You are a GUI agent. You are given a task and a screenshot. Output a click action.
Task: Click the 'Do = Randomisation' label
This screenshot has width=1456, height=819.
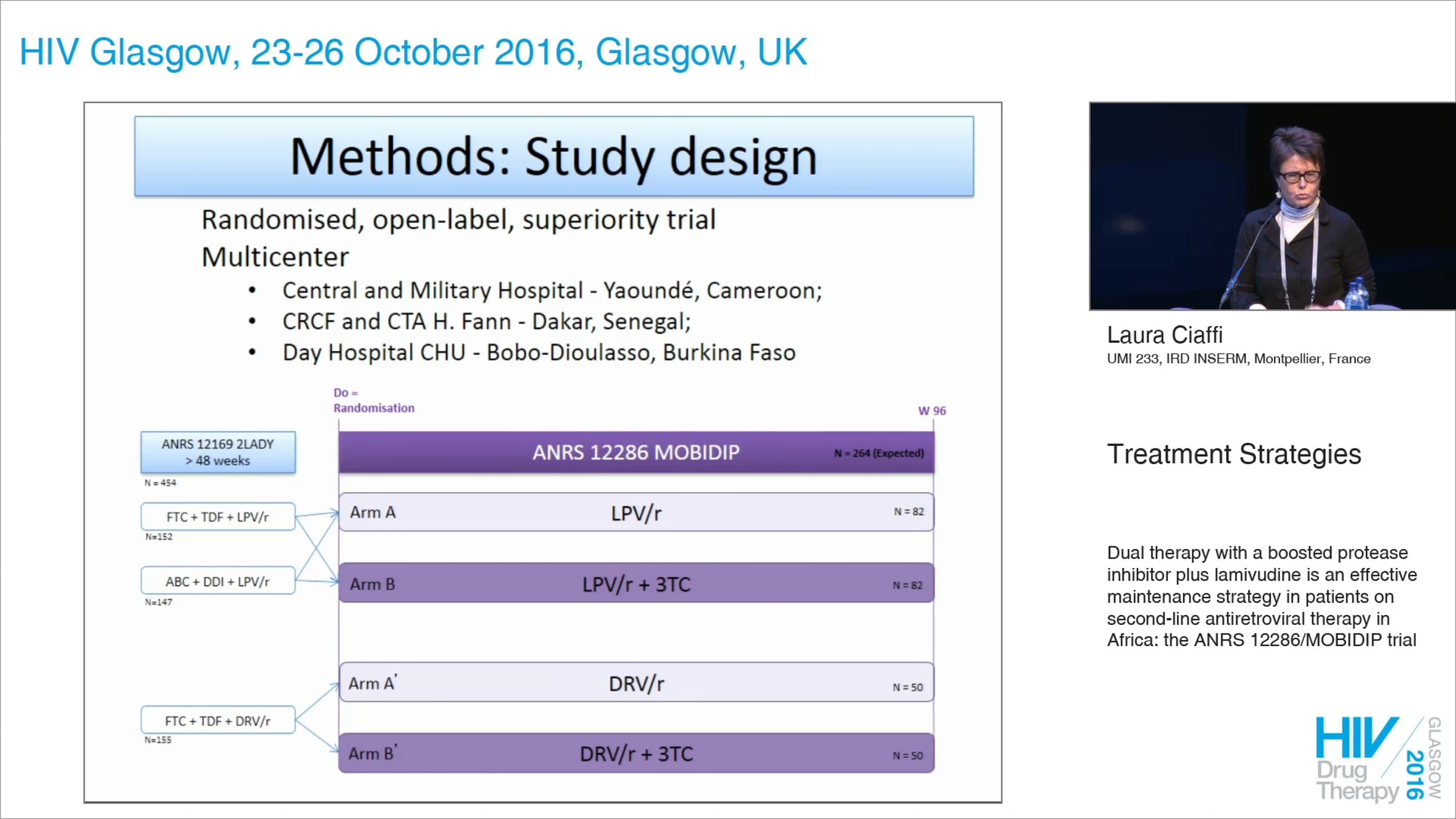click(374, 400)
